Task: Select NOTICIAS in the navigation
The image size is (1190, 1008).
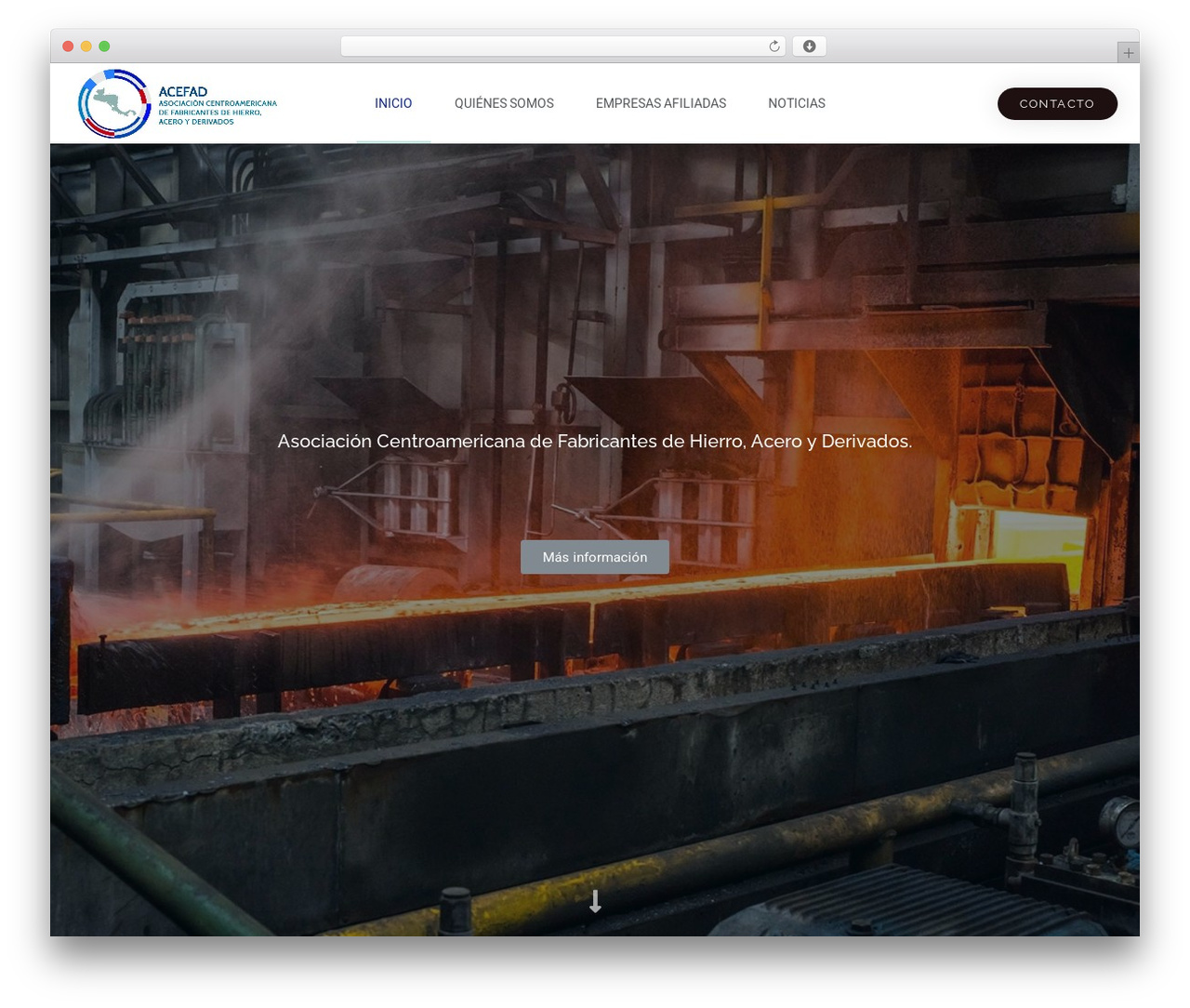Action: point(797,103)
